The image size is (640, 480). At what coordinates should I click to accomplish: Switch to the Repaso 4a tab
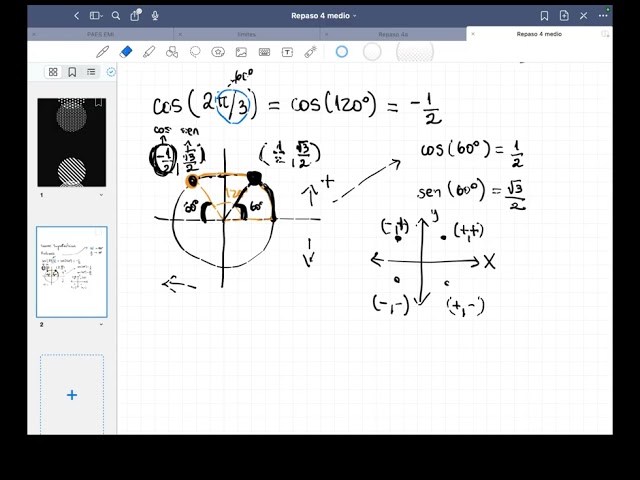point(393,34)
